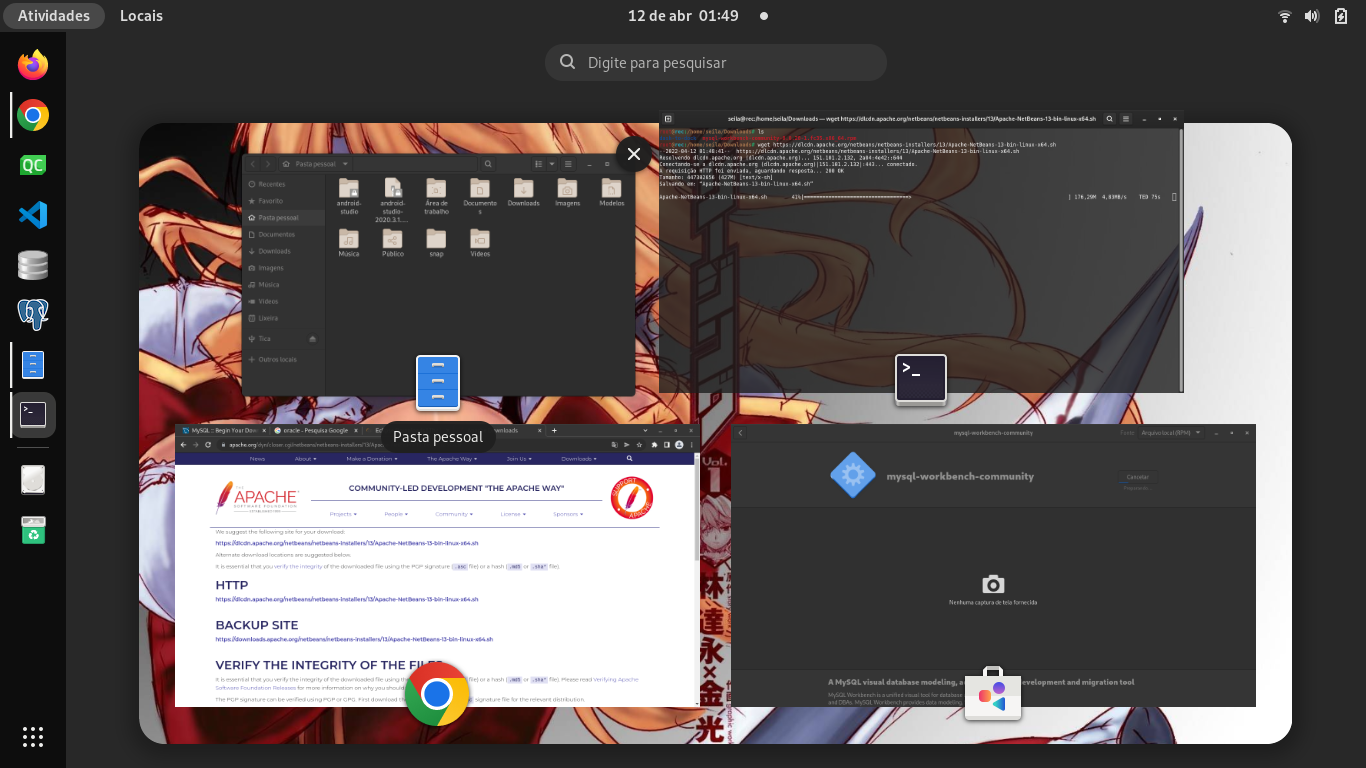Open Visual Studio Code from the dock
This screenshot has width=1366, height=768.
(x=33, y=215)
